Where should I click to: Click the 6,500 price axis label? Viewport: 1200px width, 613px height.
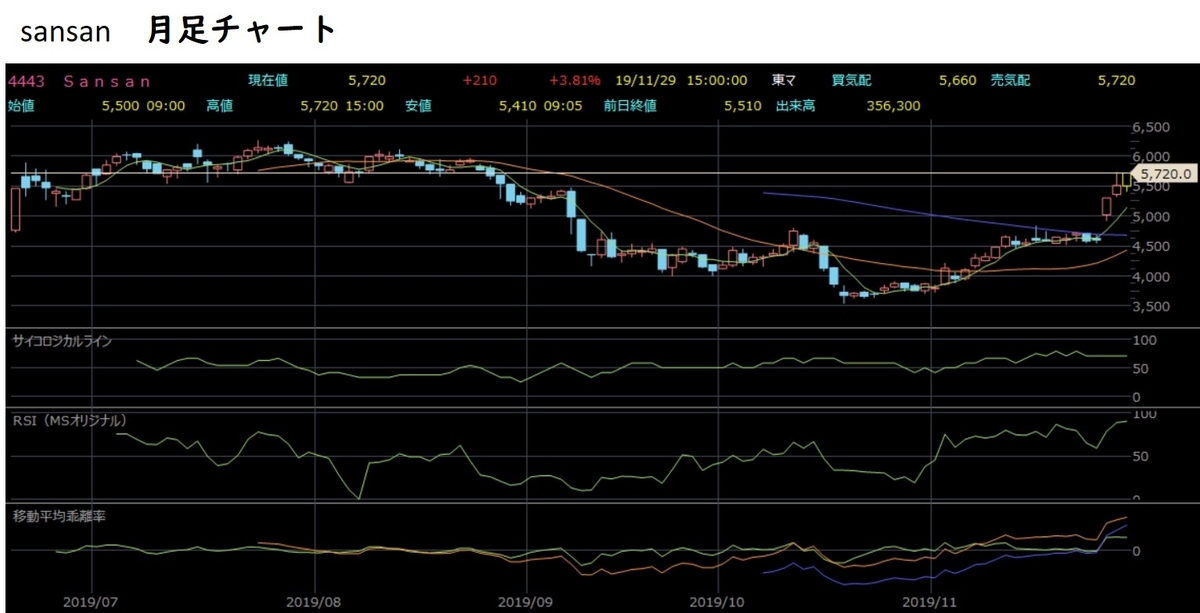click(1150, 128)
